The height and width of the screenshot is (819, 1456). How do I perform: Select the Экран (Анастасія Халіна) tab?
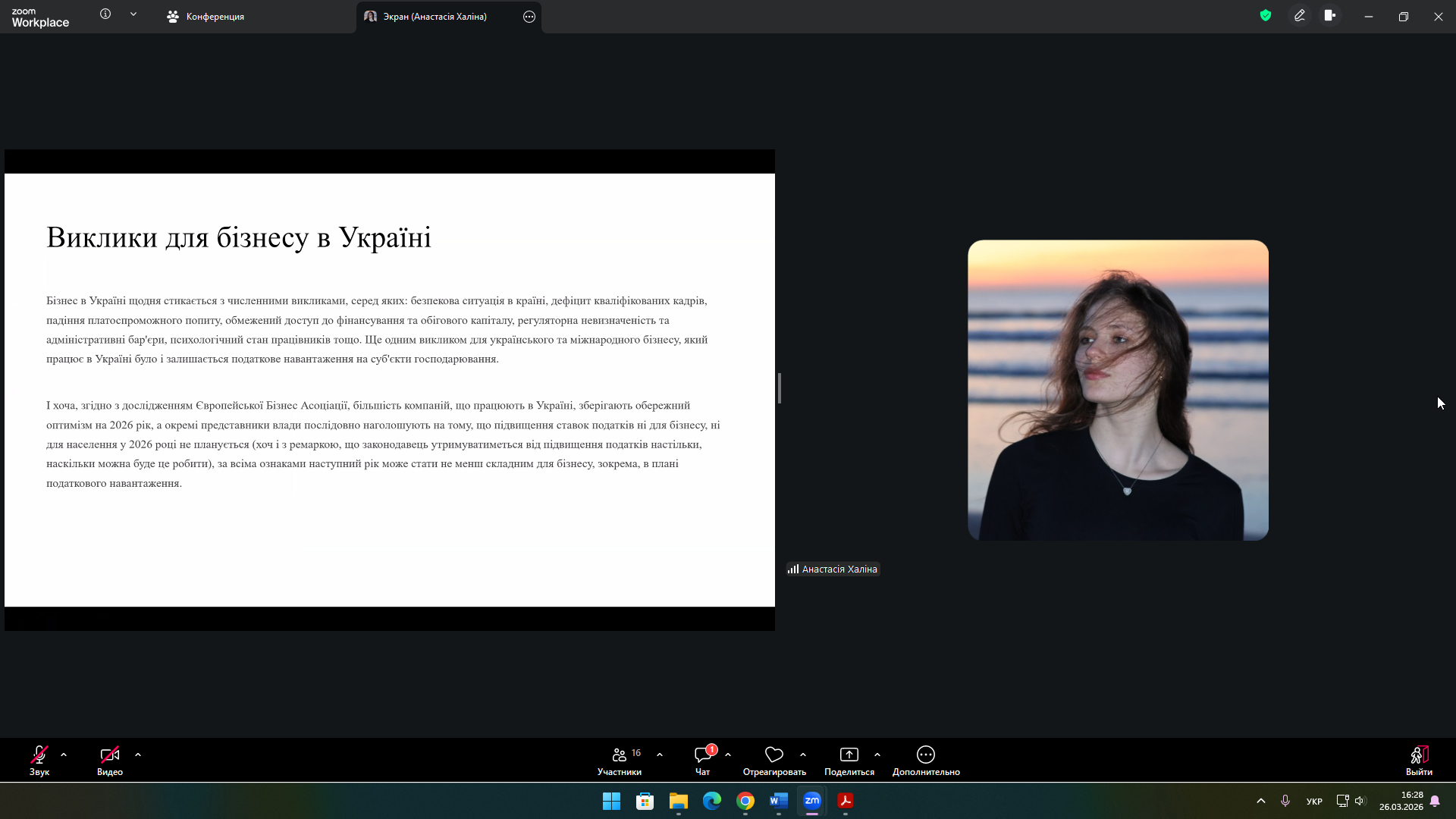click(434, 17)
